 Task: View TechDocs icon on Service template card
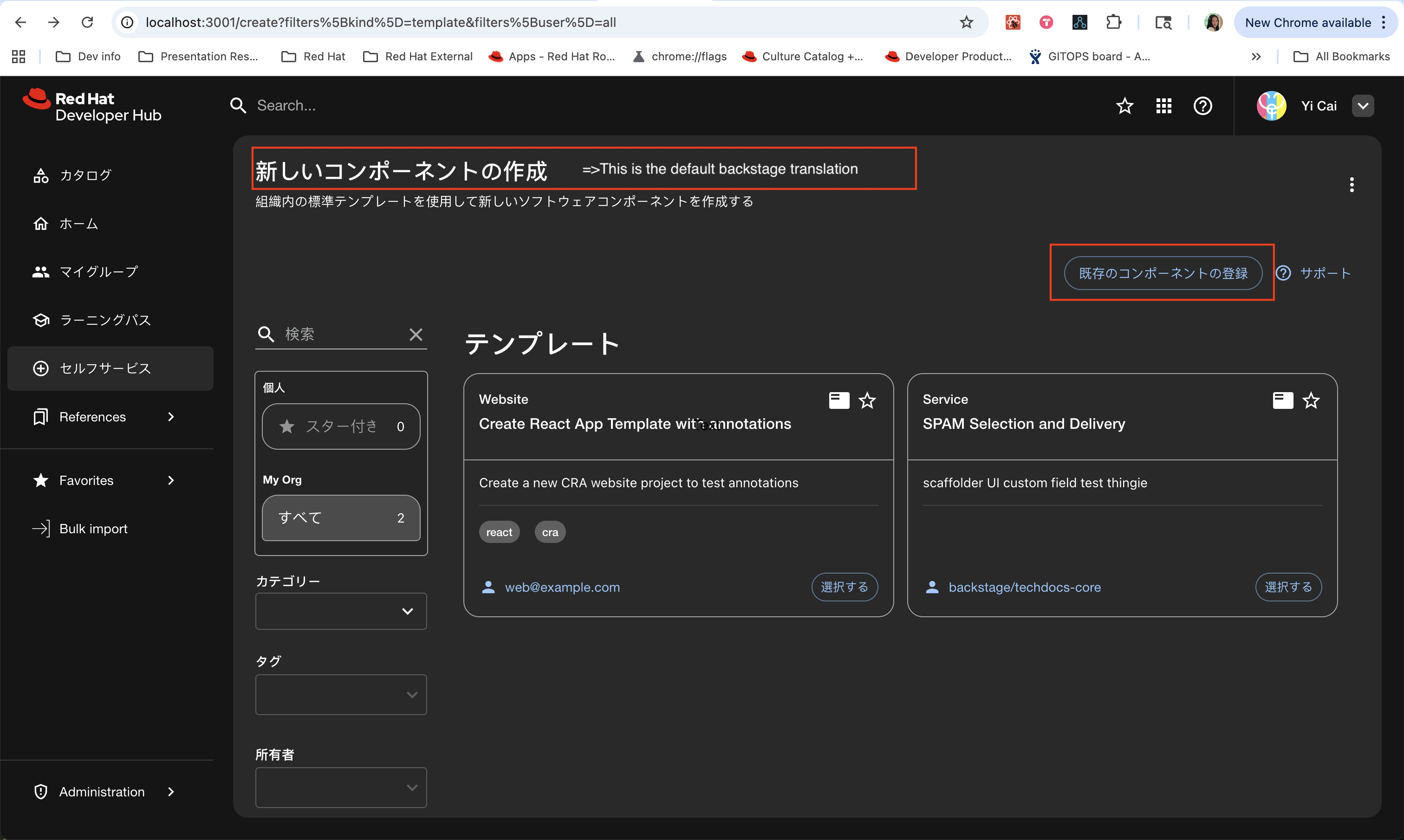coord(1283,400)
